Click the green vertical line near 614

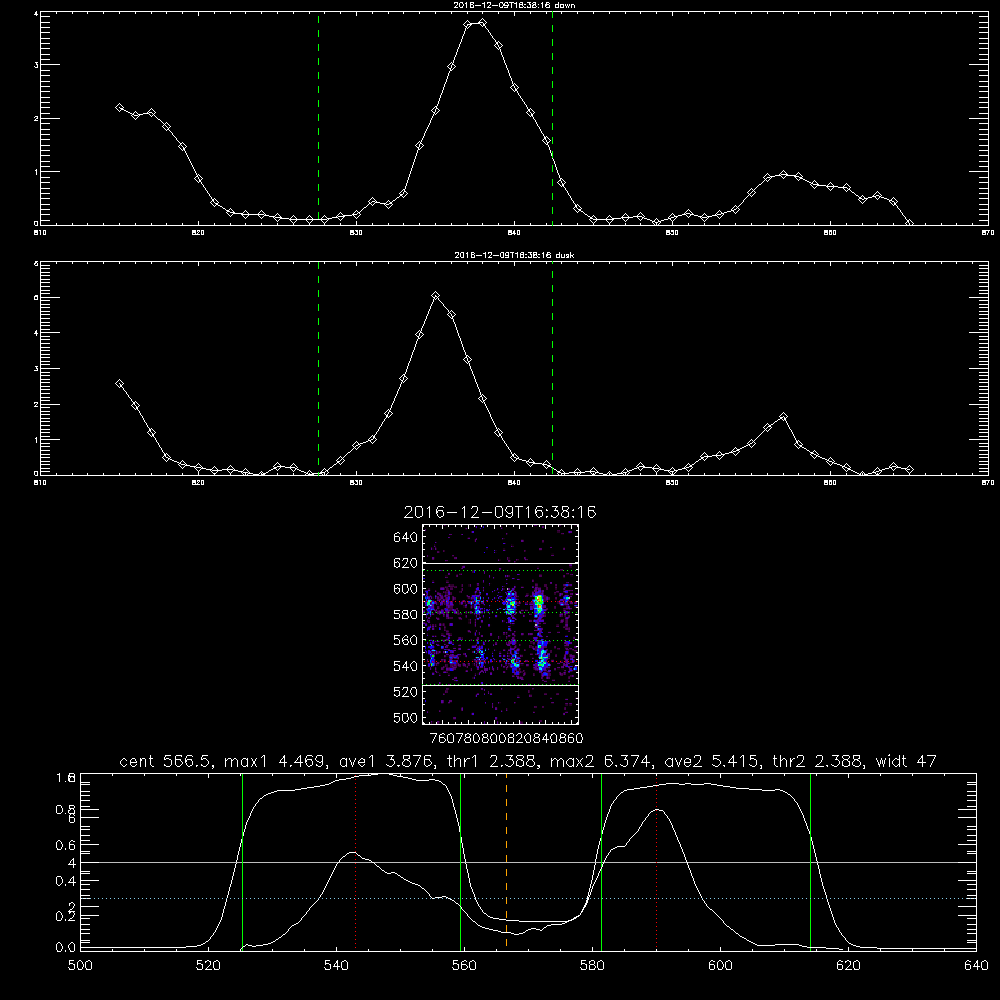(811, 861)
